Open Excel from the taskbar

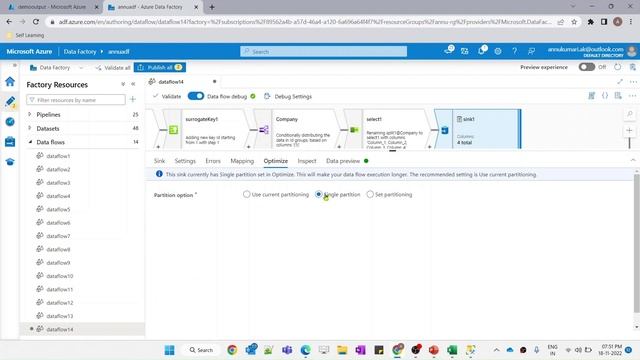pos(452,350)
